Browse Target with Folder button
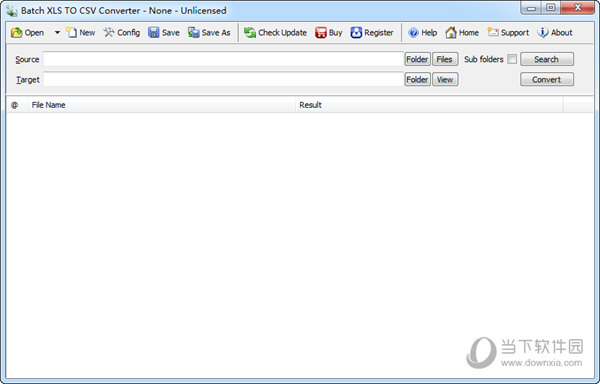Image resolution: width=600 pixels, height=384 pixels. [417, 80]
